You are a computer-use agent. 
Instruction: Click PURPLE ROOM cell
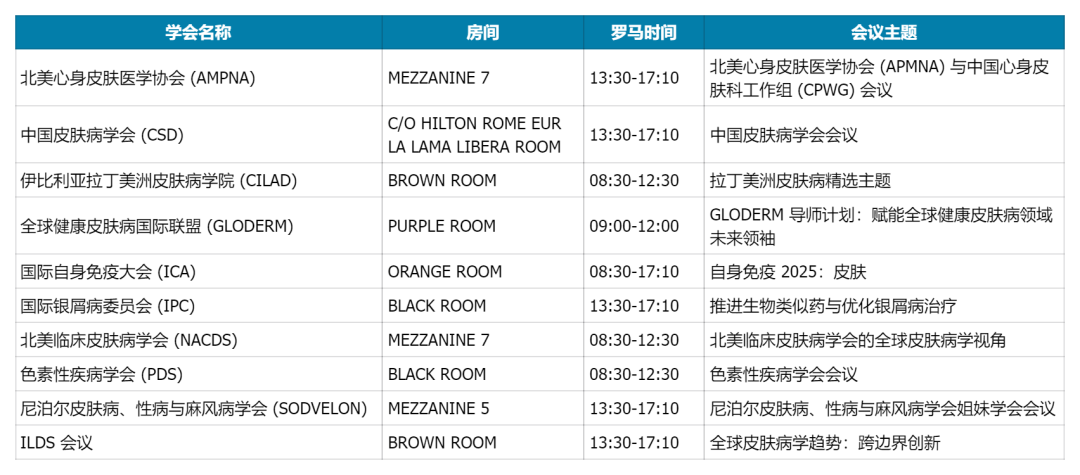(x=483, y=226)
